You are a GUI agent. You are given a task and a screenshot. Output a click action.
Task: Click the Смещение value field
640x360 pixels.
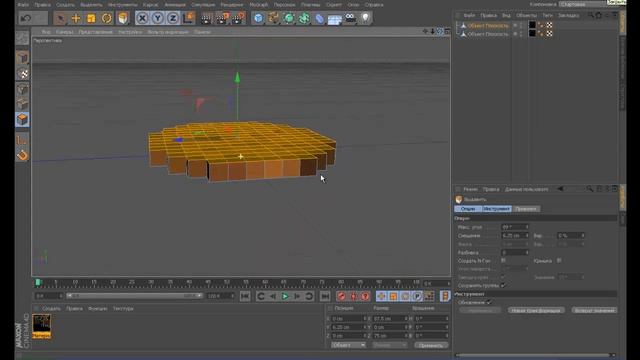515,236
